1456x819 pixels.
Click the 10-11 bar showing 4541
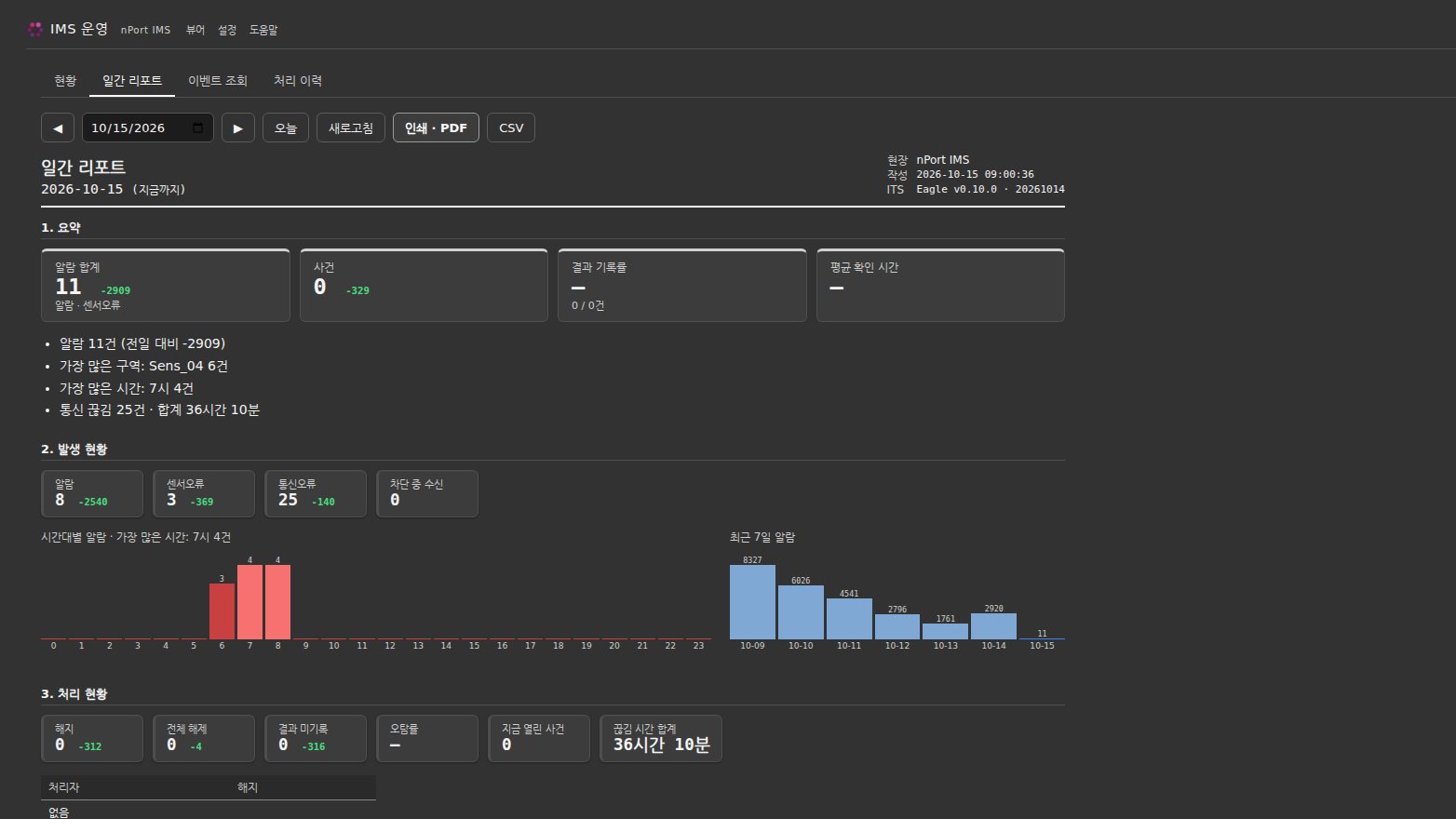coord(849,619)
